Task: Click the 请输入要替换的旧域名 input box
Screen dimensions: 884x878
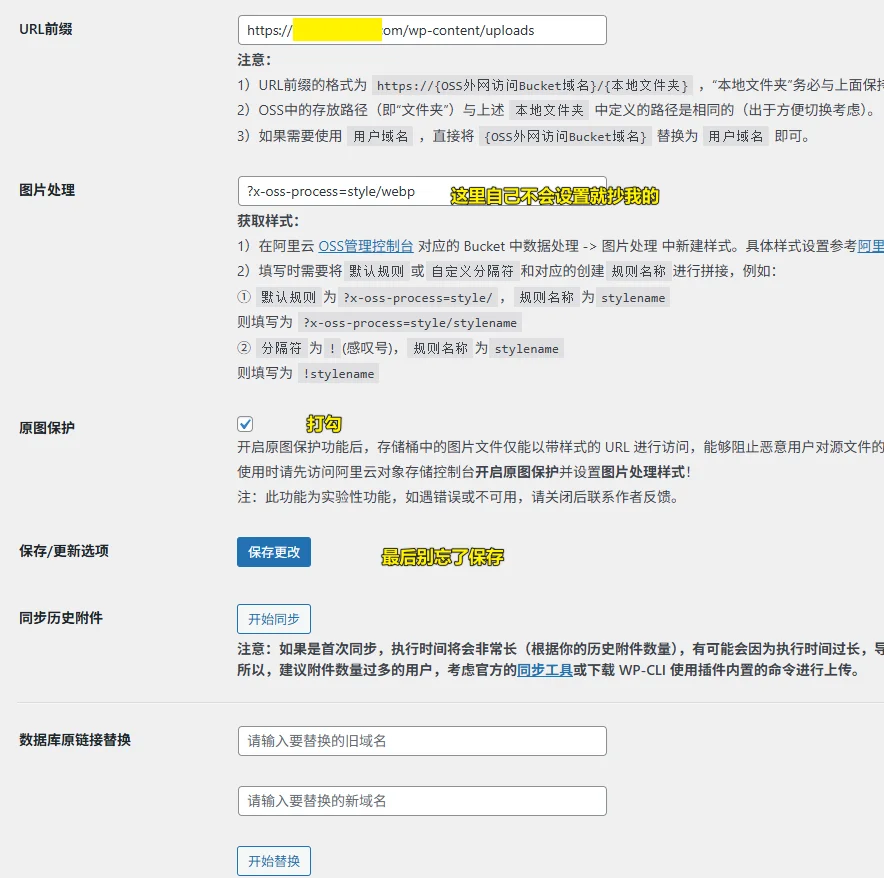Action: pyautogui.click(x=420, y=740)
